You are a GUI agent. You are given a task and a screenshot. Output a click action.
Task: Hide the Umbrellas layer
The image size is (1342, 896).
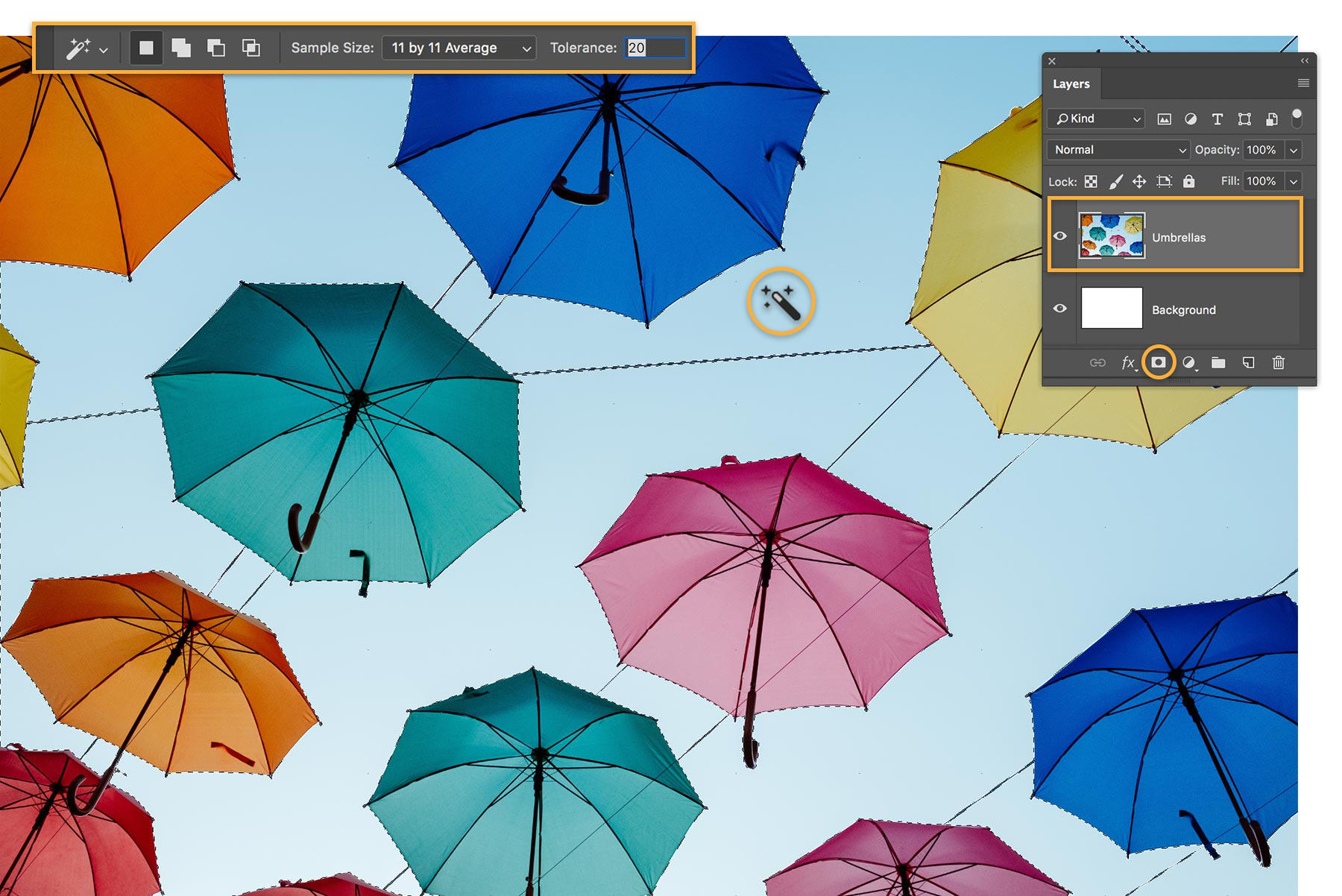1061,236
